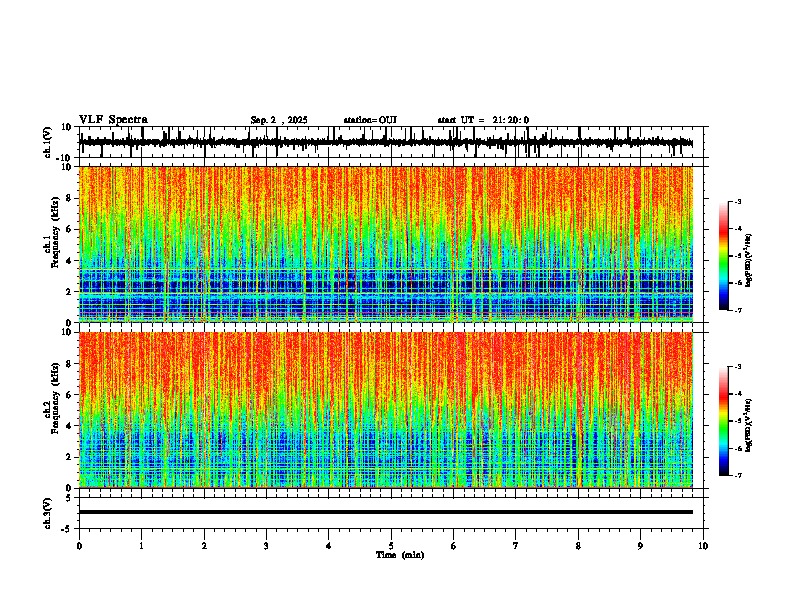Click the time axis tick label "10"
Image resolution: width=792 pixels, height=612 pixels.
(x=703, y=546)
